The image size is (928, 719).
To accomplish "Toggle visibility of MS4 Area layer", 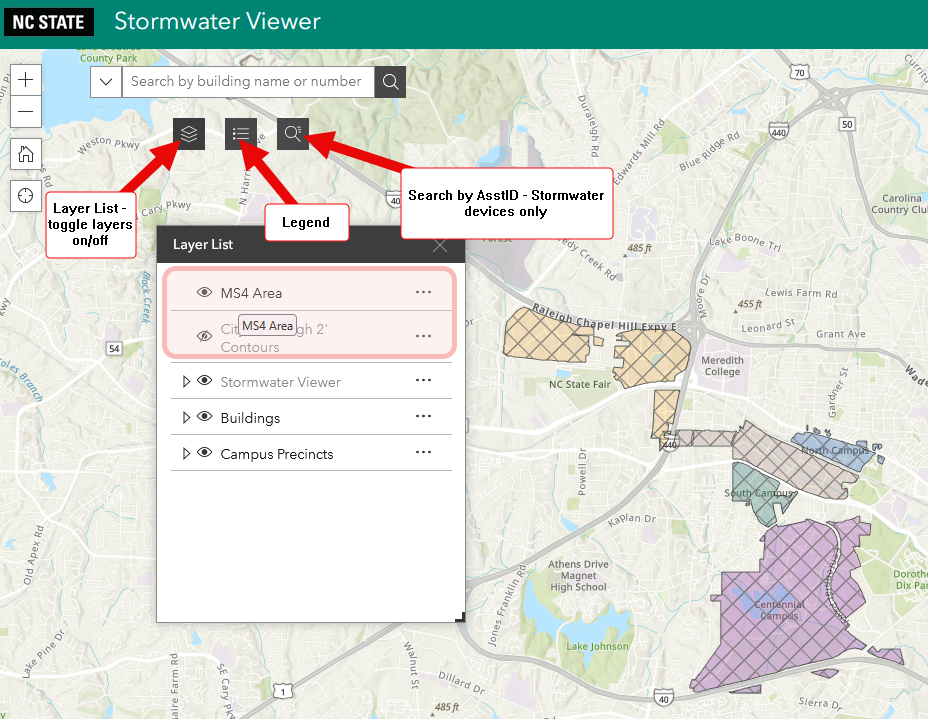I will [x=204, y=292].
